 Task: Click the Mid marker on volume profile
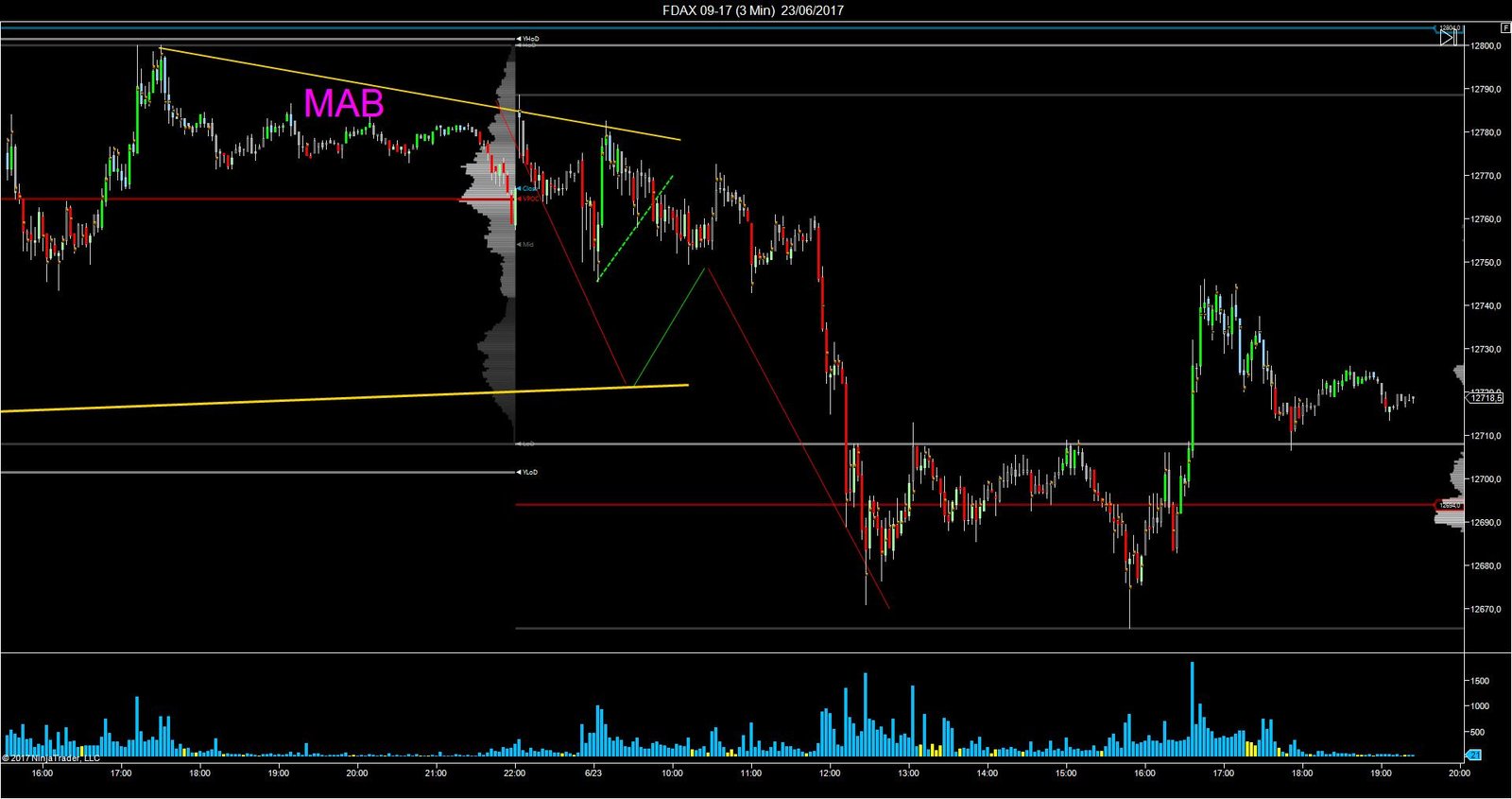[x=526, y=244]
